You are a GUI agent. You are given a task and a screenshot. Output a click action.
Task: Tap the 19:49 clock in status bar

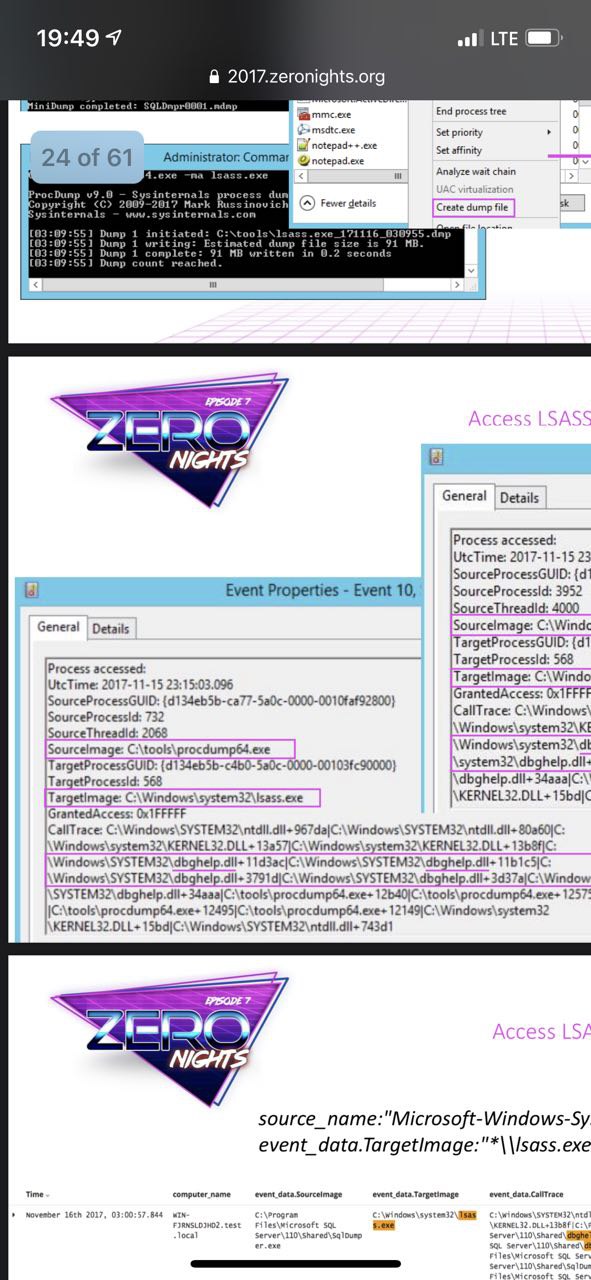[x=68, y=38]
